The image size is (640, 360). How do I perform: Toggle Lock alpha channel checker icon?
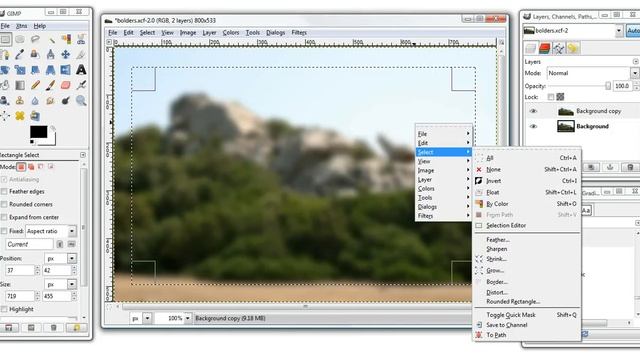pos(560,97)
